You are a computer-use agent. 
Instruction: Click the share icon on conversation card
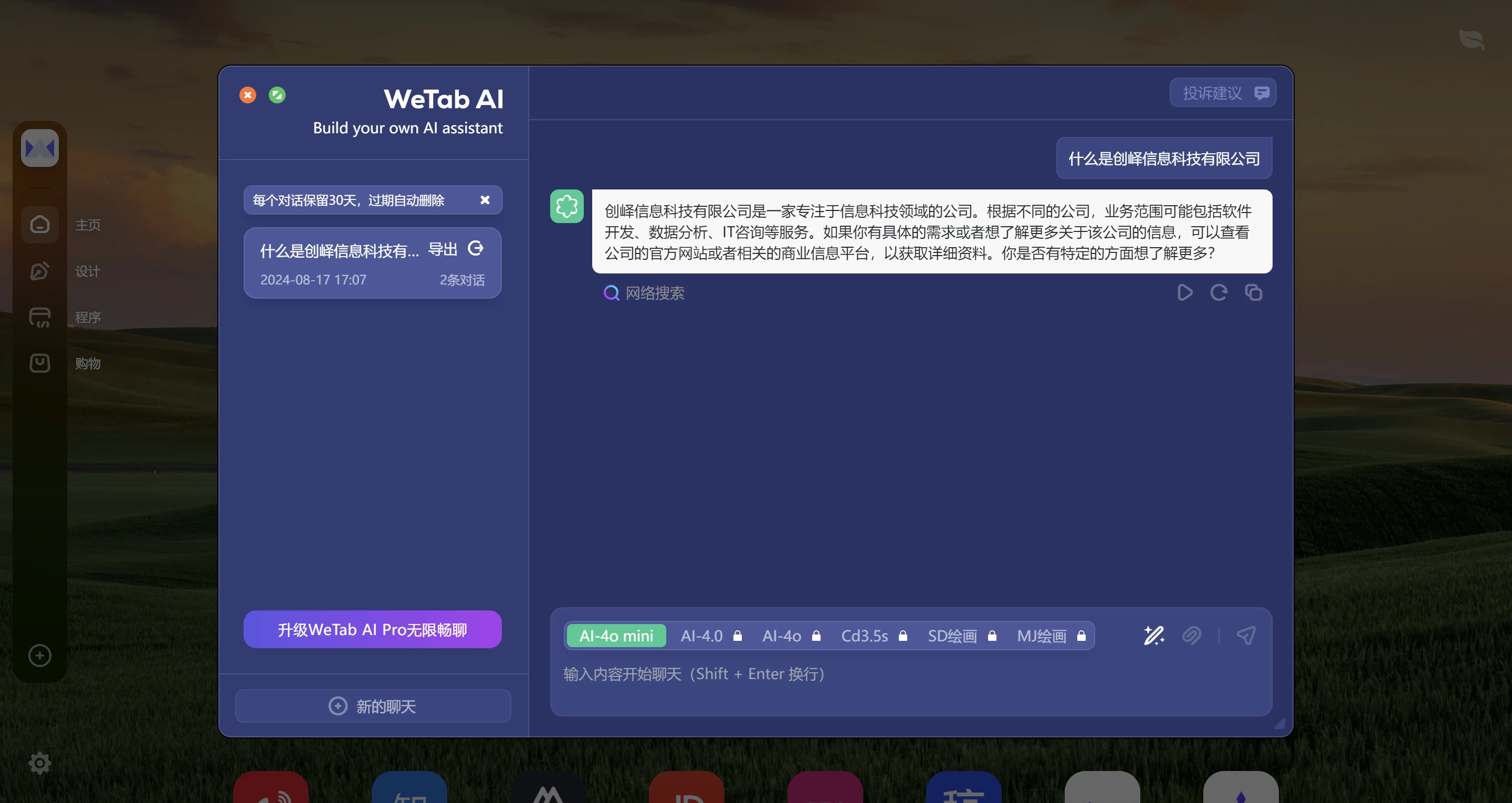tap(476, 248)
